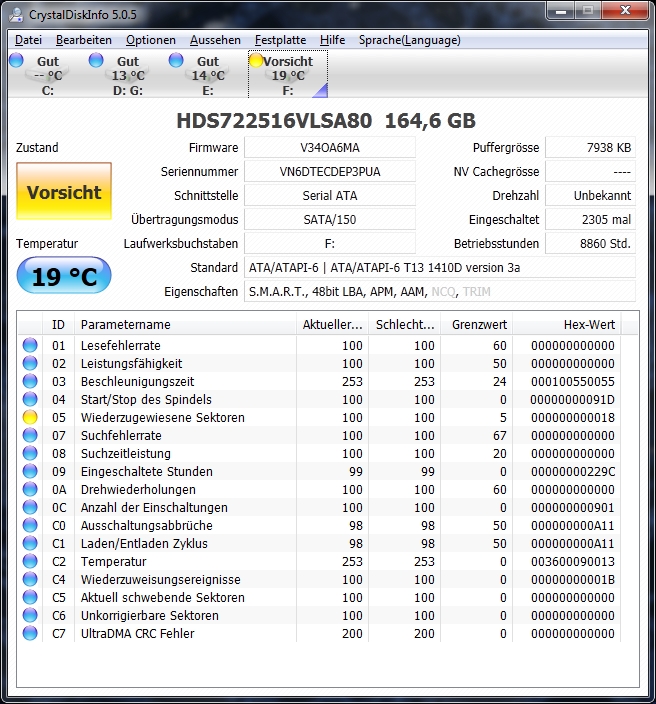Select the Lesefehlerrate row text
This screenshot has width=656, height=704.
[120, 345]
